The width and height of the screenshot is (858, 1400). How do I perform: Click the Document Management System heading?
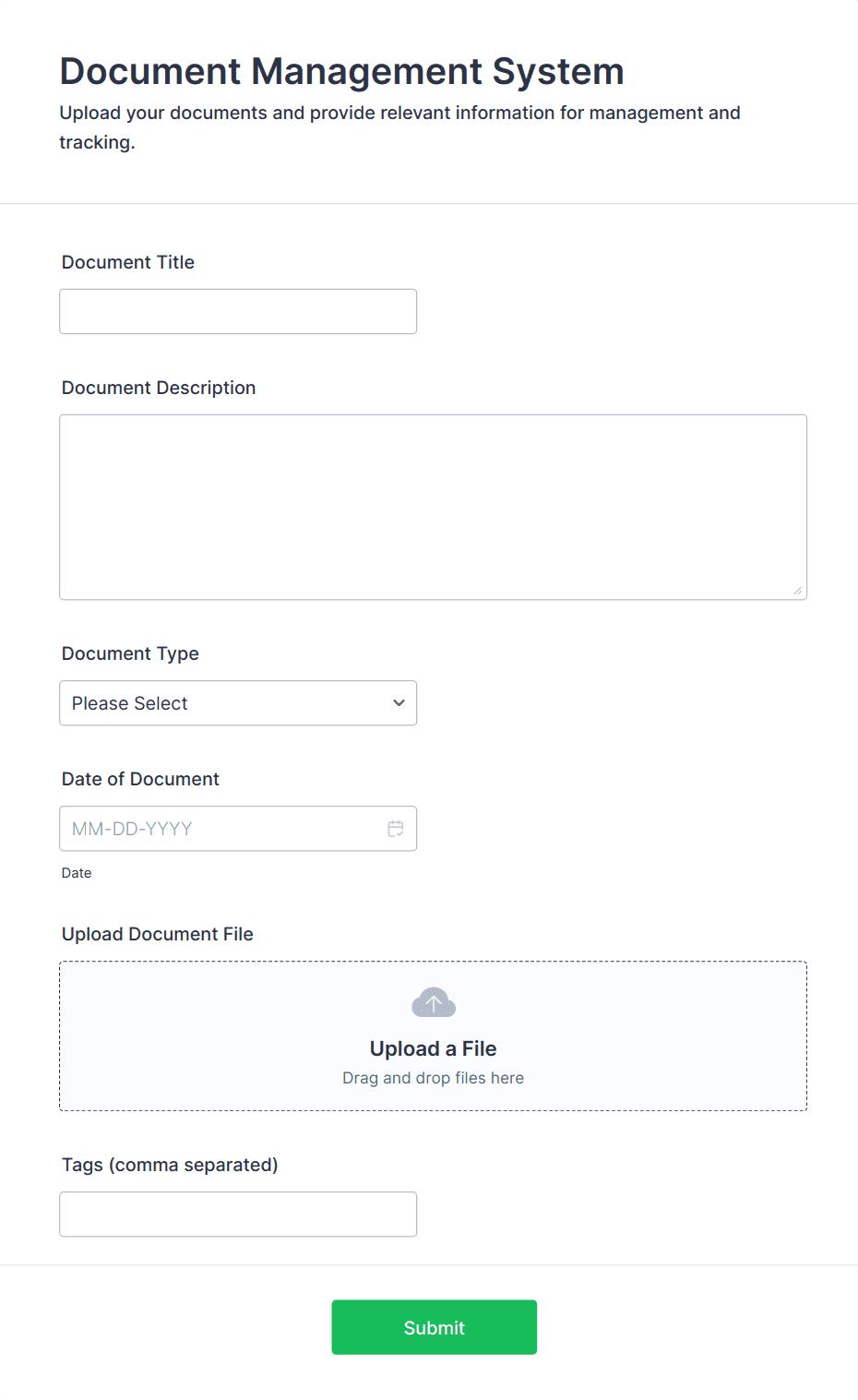coord(341,70)
